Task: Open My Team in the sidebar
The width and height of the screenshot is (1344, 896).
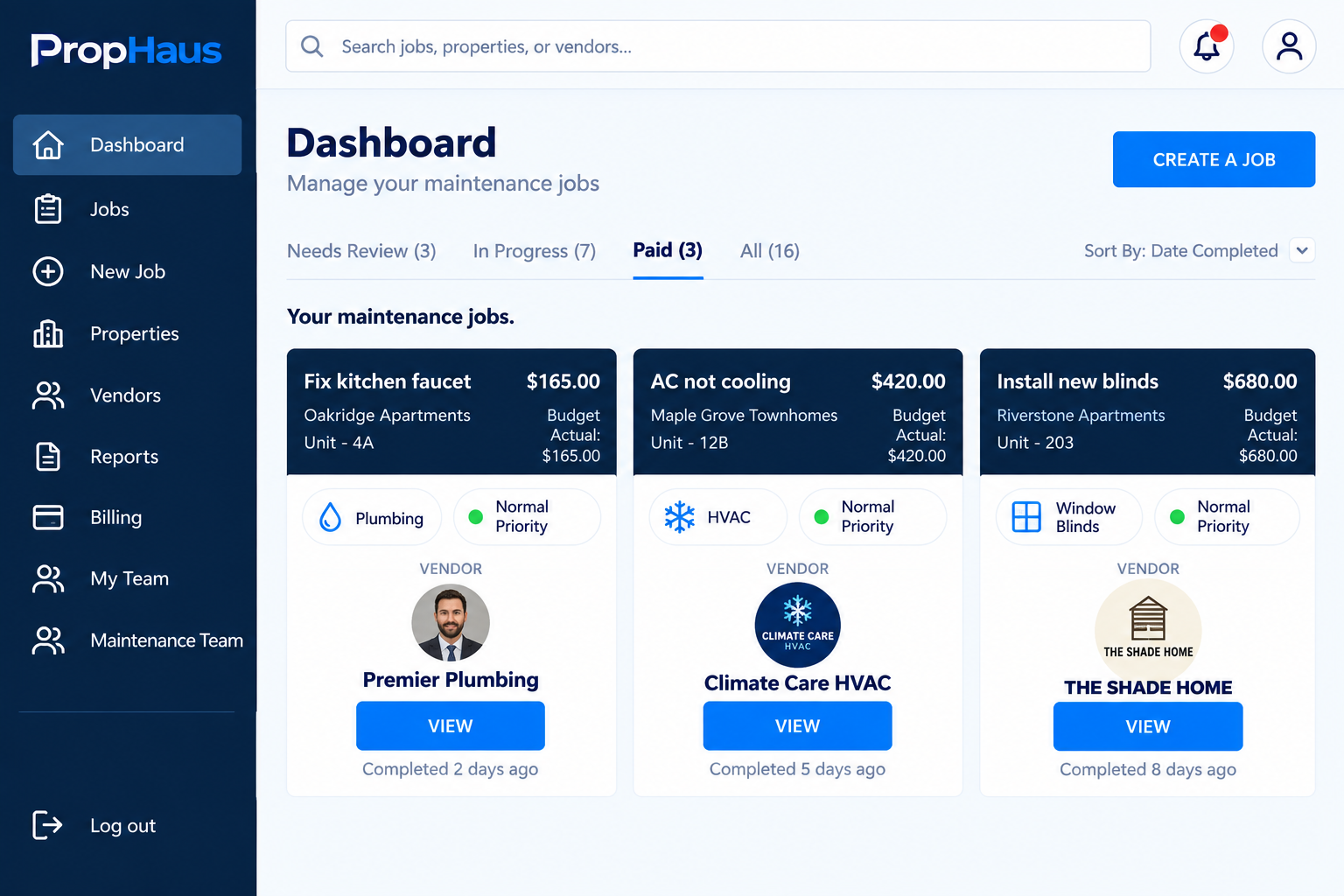Action: 128,578
